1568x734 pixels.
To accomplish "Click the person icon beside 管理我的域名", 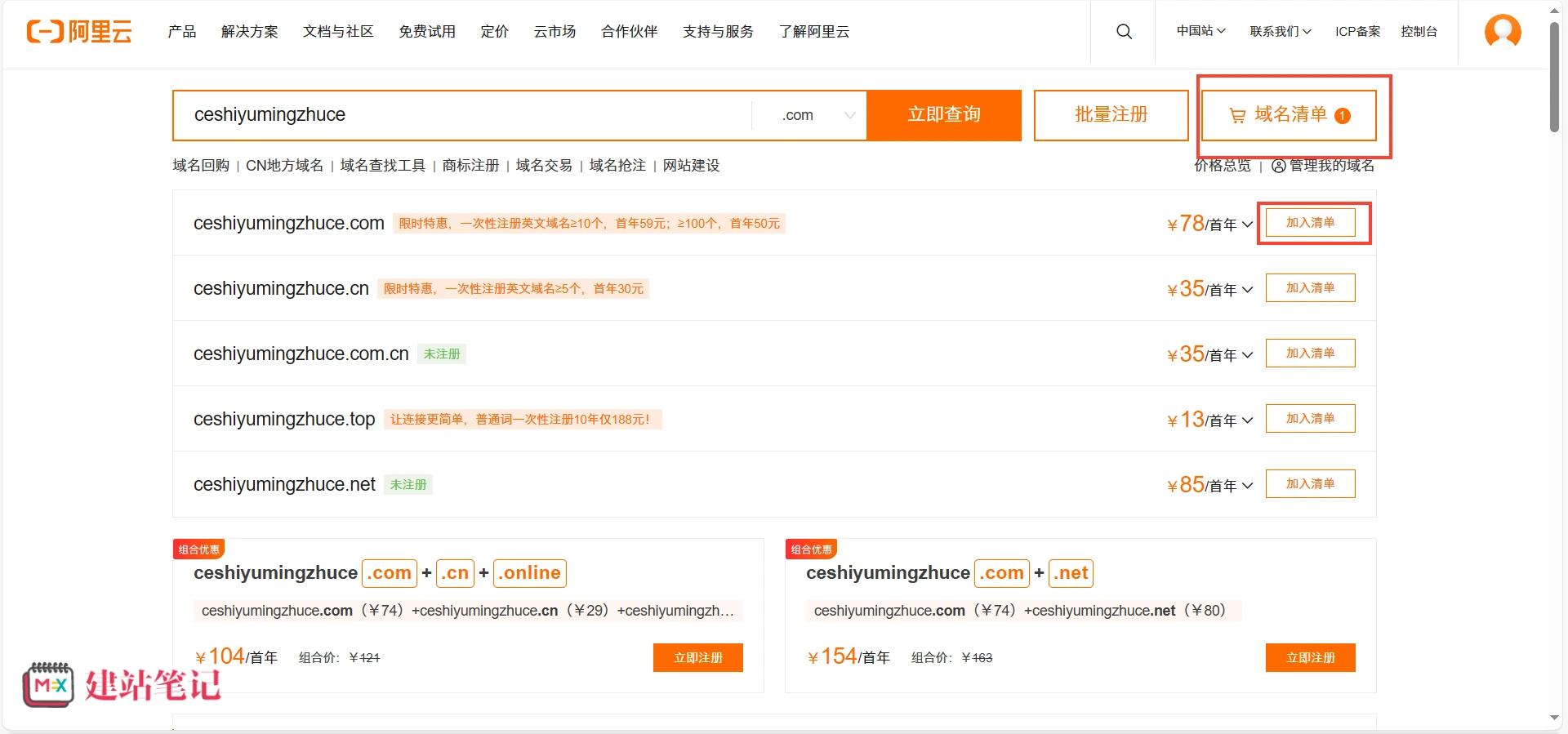I will pyautogui.click(x=1279, y=166).
